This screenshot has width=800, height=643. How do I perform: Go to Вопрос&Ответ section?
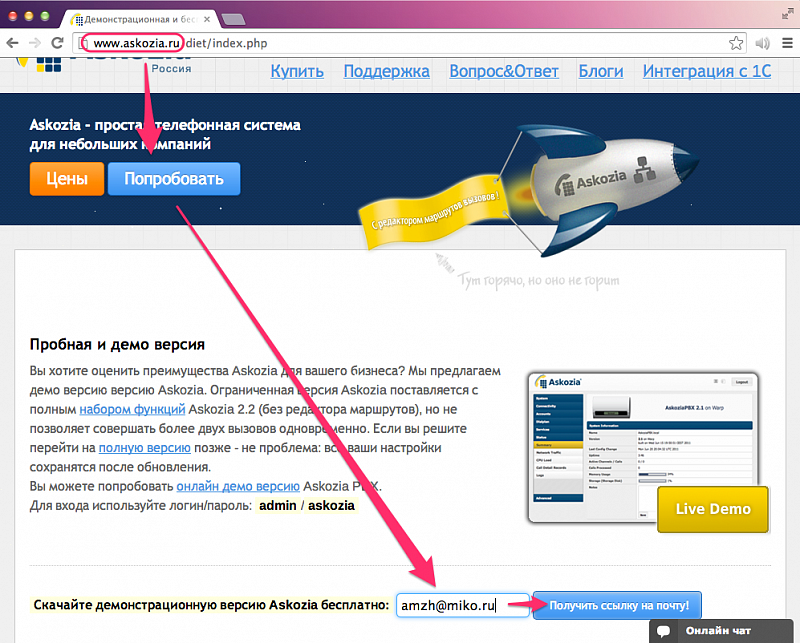504,71
